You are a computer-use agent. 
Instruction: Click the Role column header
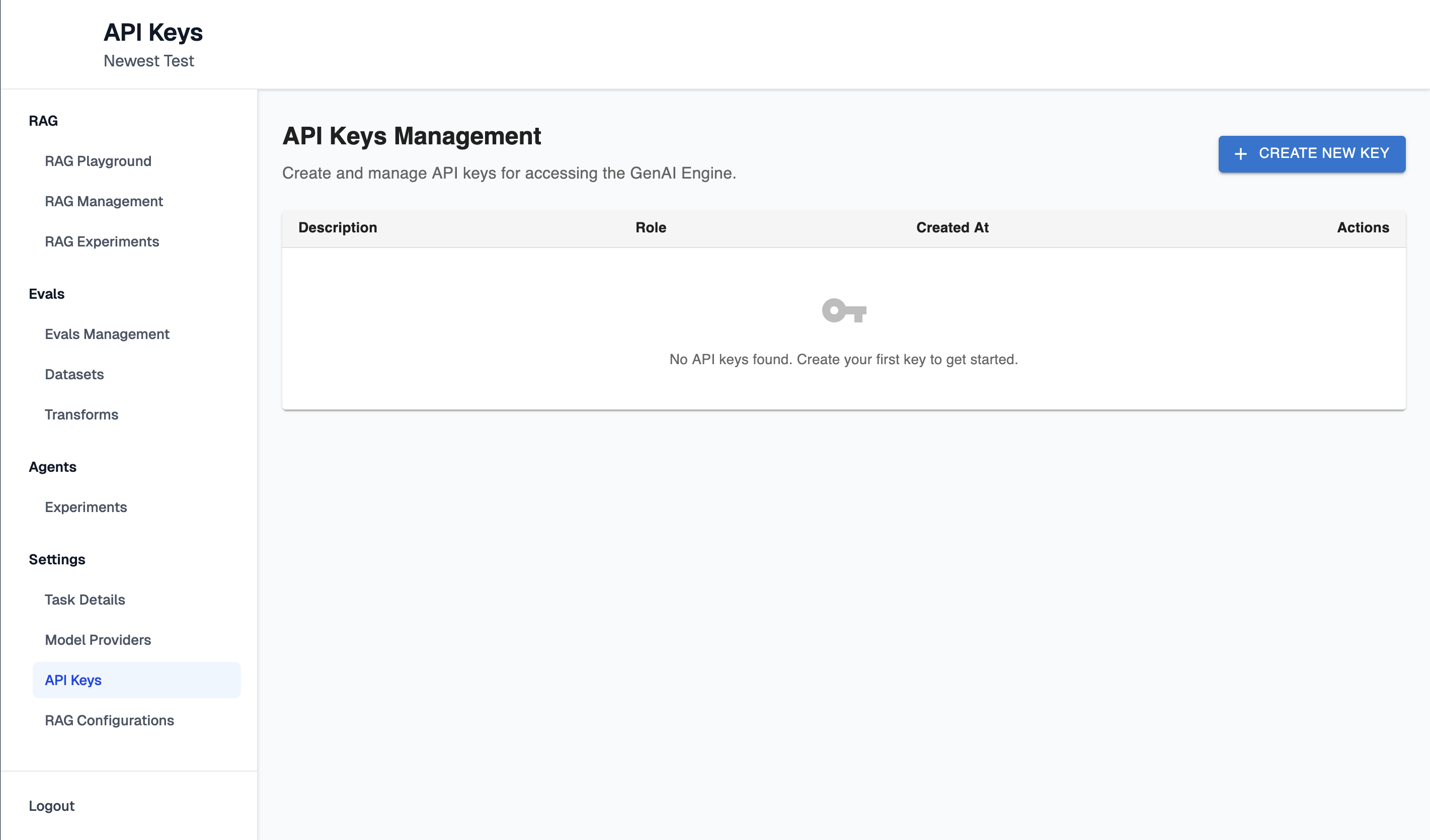click(651, 227)
